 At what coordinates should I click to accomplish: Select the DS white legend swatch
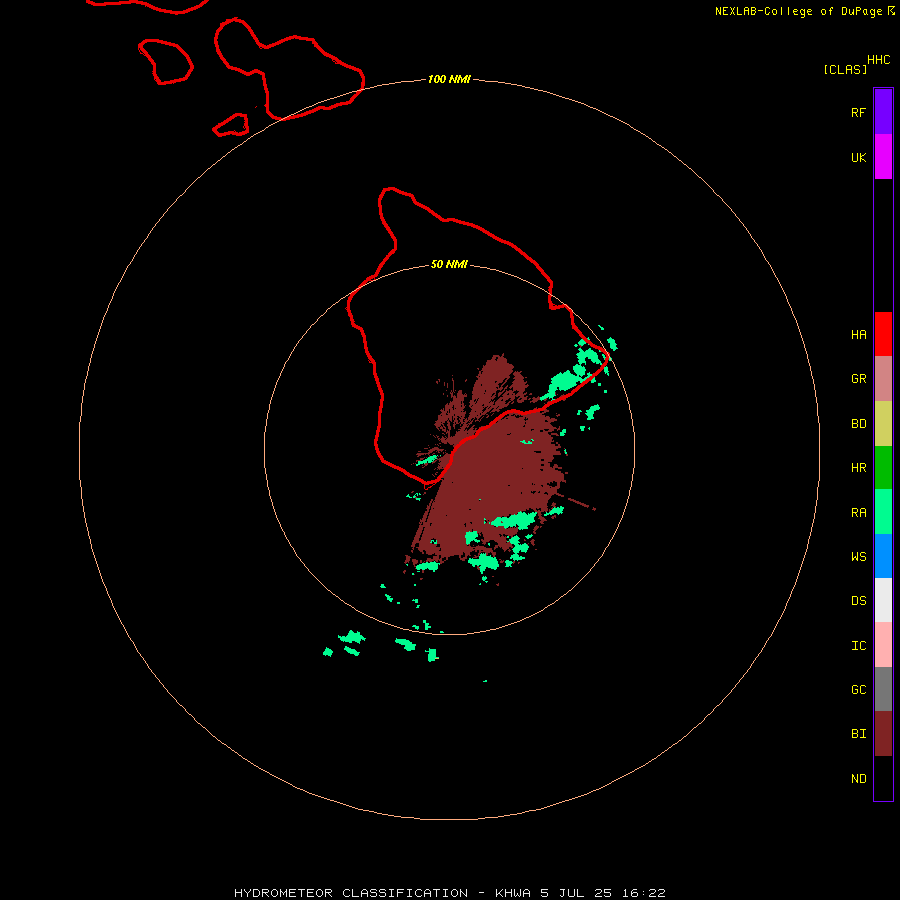(x=883, y=600)
